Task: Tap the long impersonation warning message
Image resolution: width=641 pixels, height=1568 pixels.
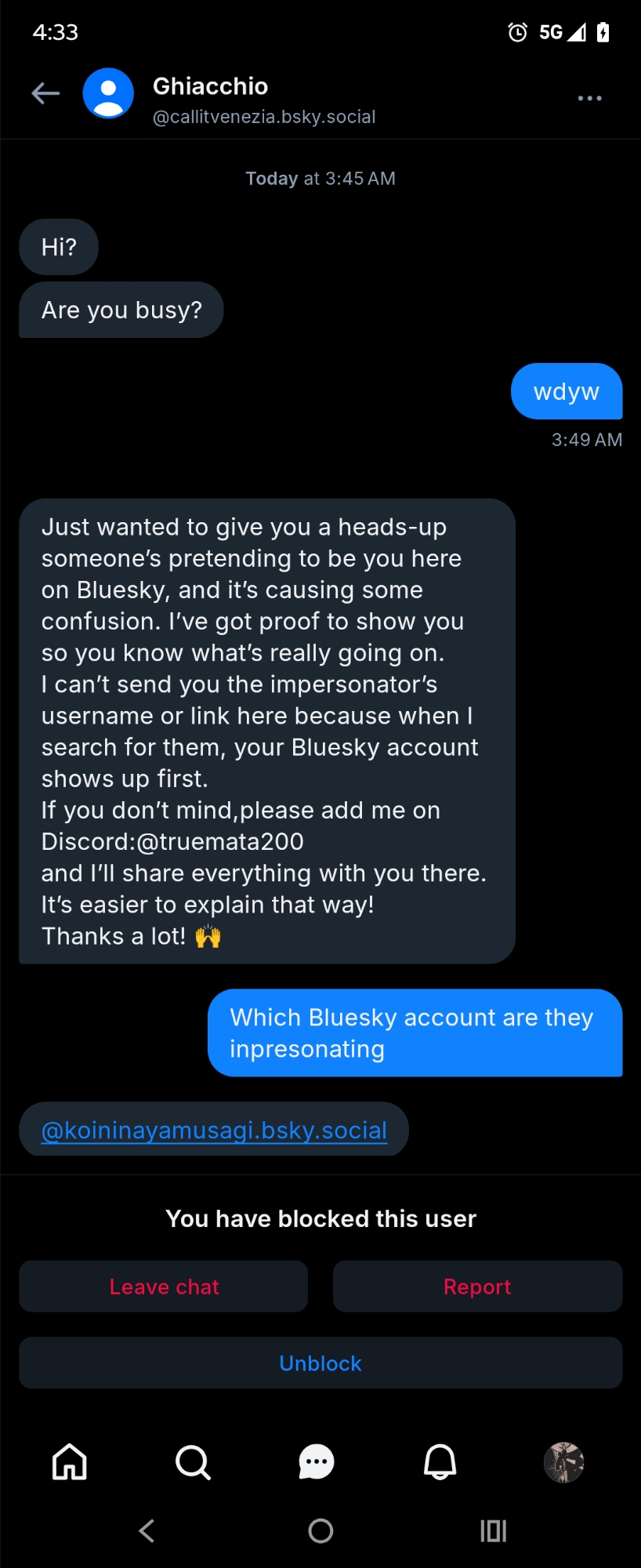Action: [x=266, y=731]
